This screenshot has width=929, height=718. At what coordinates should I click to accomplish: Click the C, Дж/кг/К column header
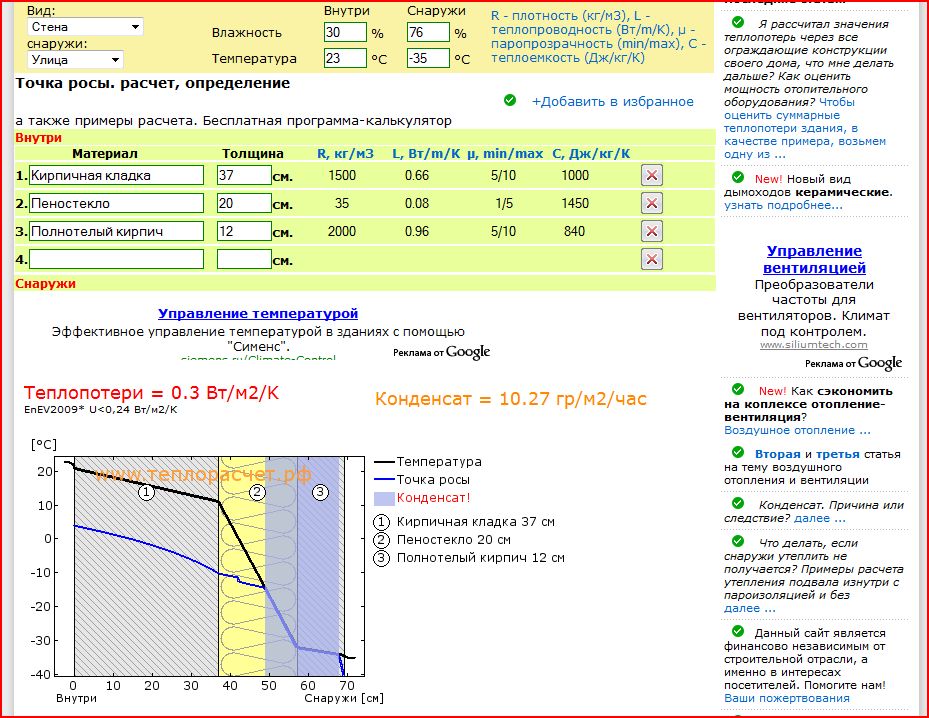[591, 154]
